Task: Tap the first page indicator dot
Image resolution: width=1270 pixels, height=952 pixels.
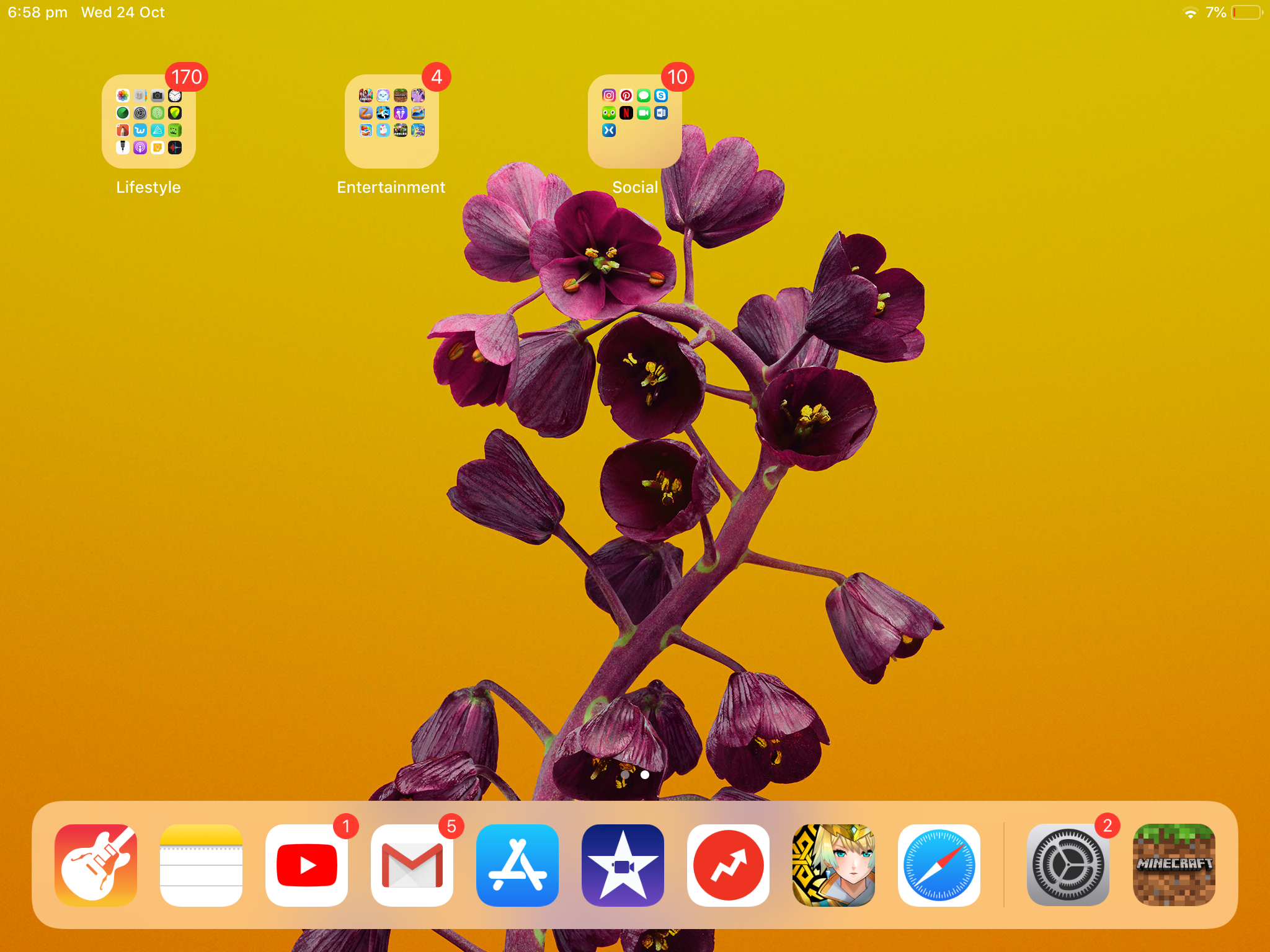Action: click(625, 775)
